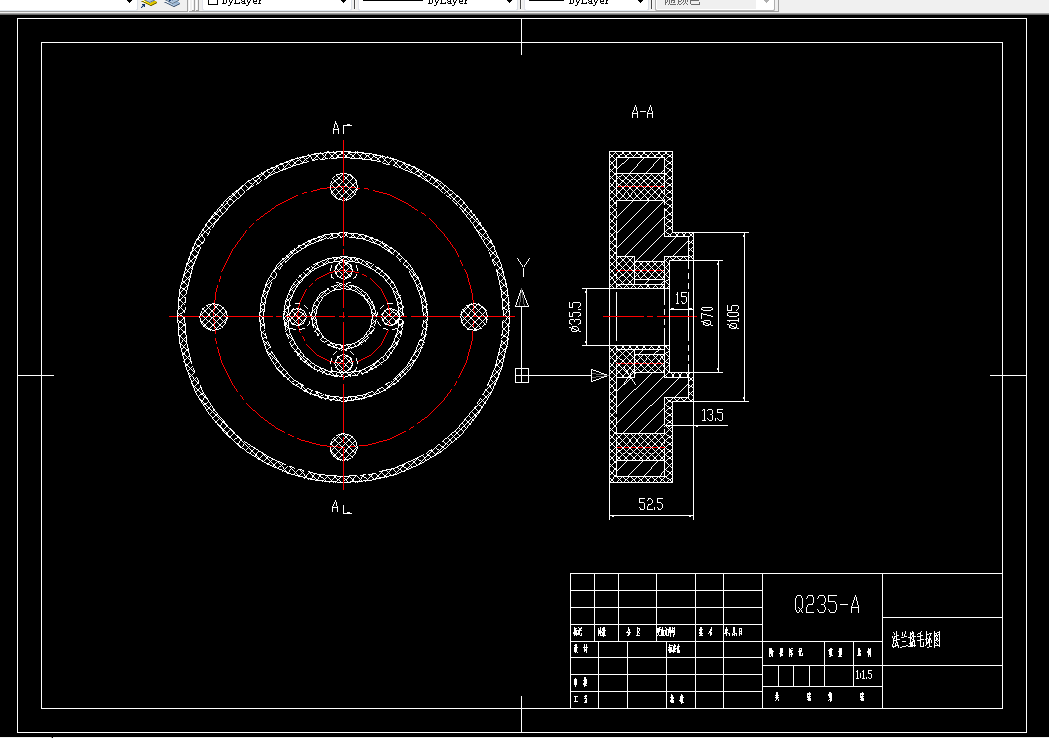Click the A-A section view label
The image size is (1049, 738).
[642, 112]
